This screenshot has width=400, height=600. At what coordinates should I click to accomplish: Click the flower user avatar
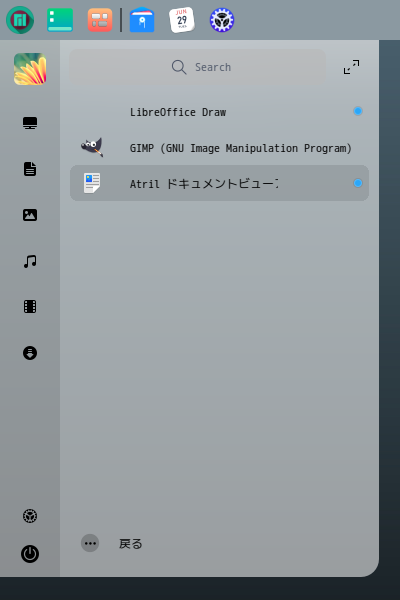tap(30, 69)
